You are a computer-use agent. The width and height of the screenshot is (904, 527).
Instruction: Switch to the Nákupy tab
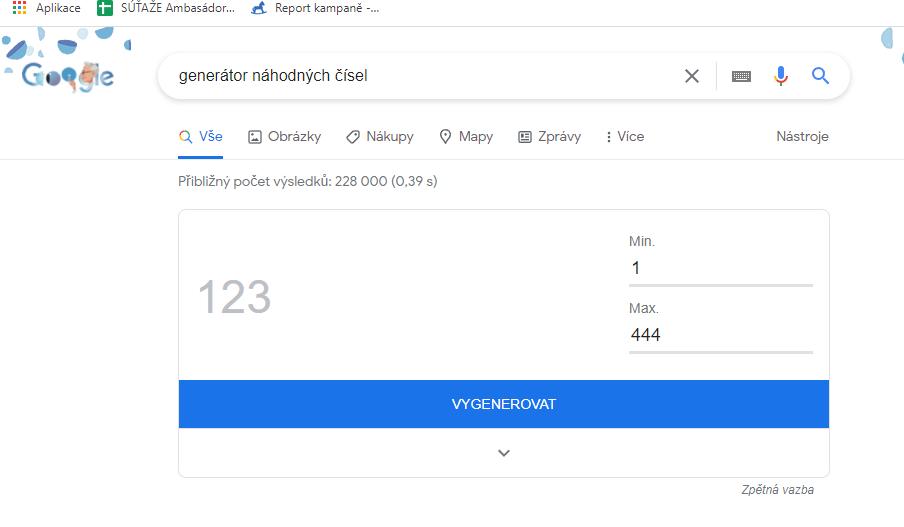379,137
